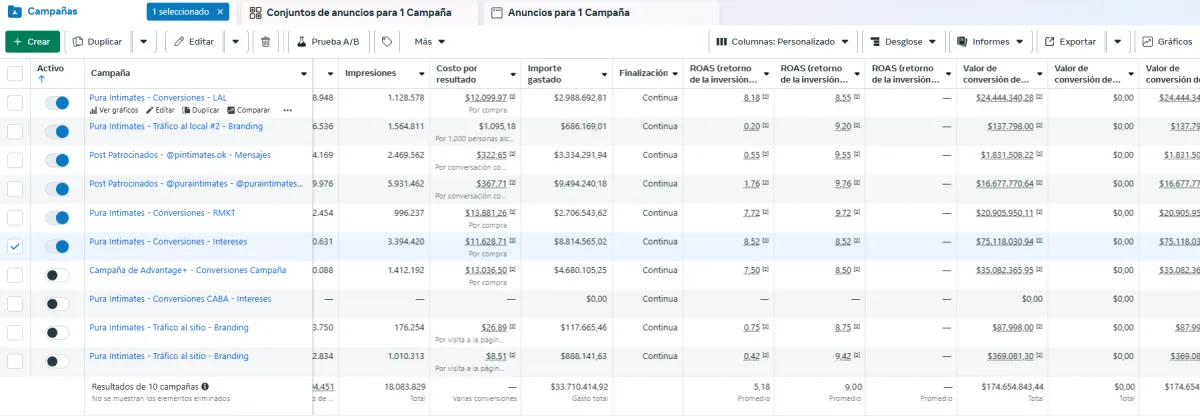Click Ver gráficos under the LAL campaign
The height and width of the screenshot is (417, 1200).
coord(113,110)
